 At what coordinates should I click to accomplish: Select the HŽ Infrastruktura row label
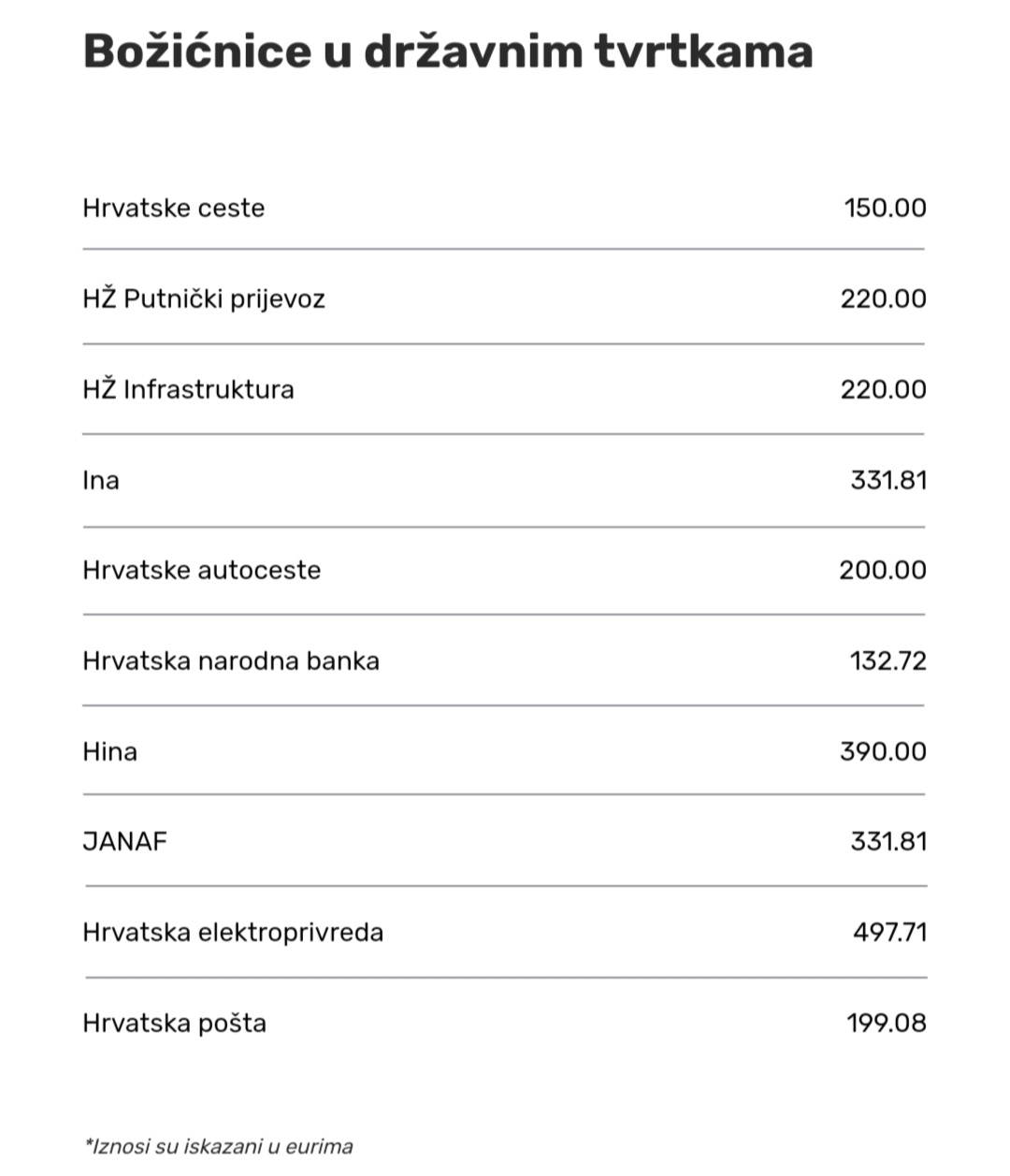click(189, 389)
